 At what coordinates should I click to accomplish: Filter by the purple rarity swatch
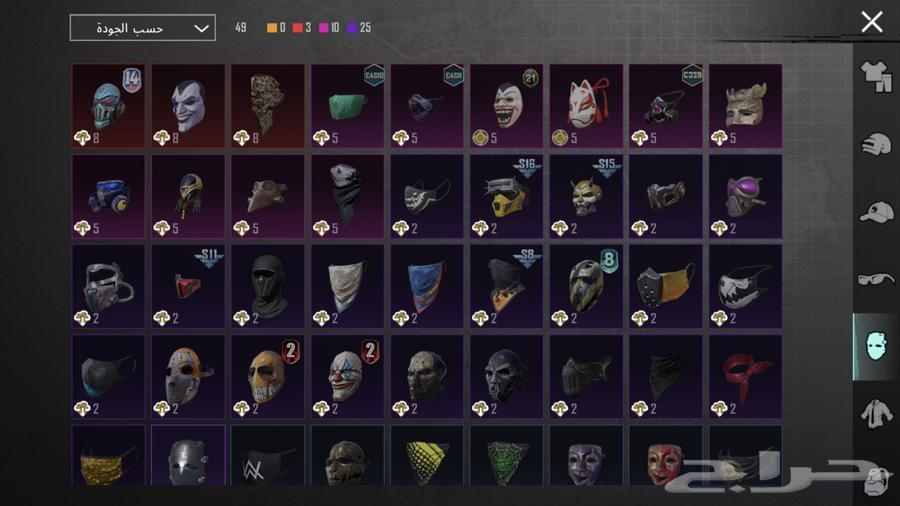(x=352, y=28)
